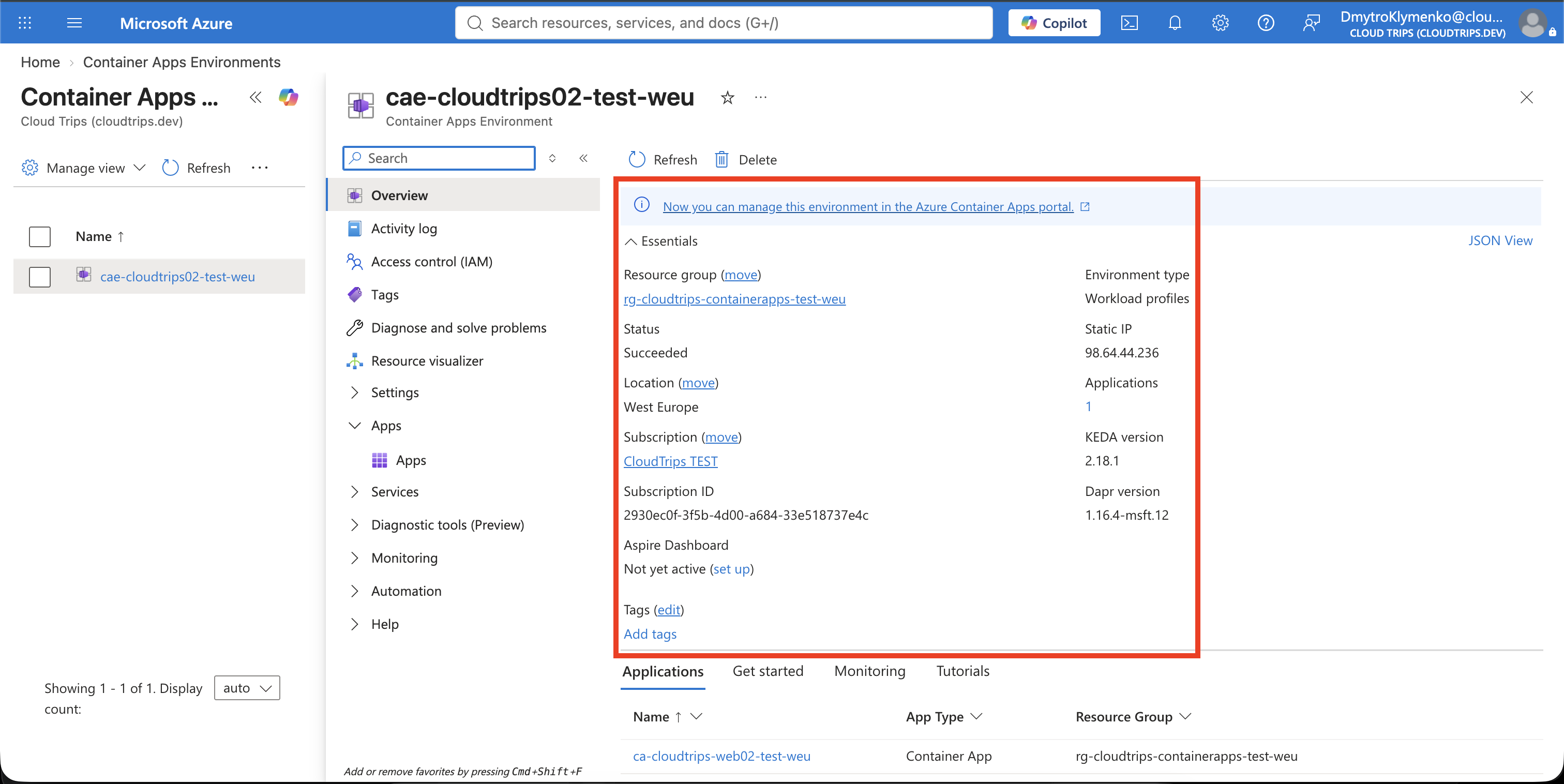Favorite the environment with star icon
1564x784 pixels.
click(x=727, y=98)
